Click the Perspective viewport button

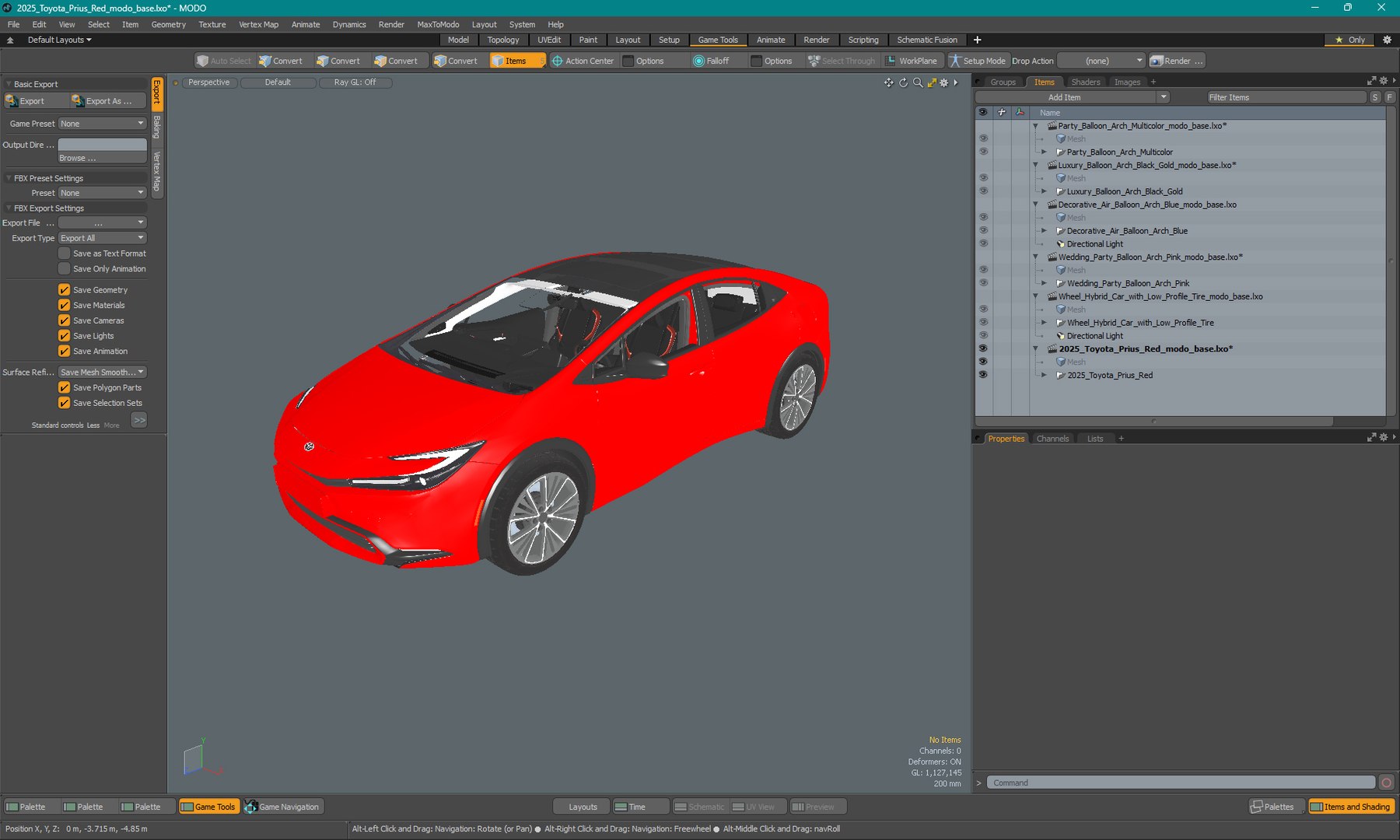[x=209, y=82]
